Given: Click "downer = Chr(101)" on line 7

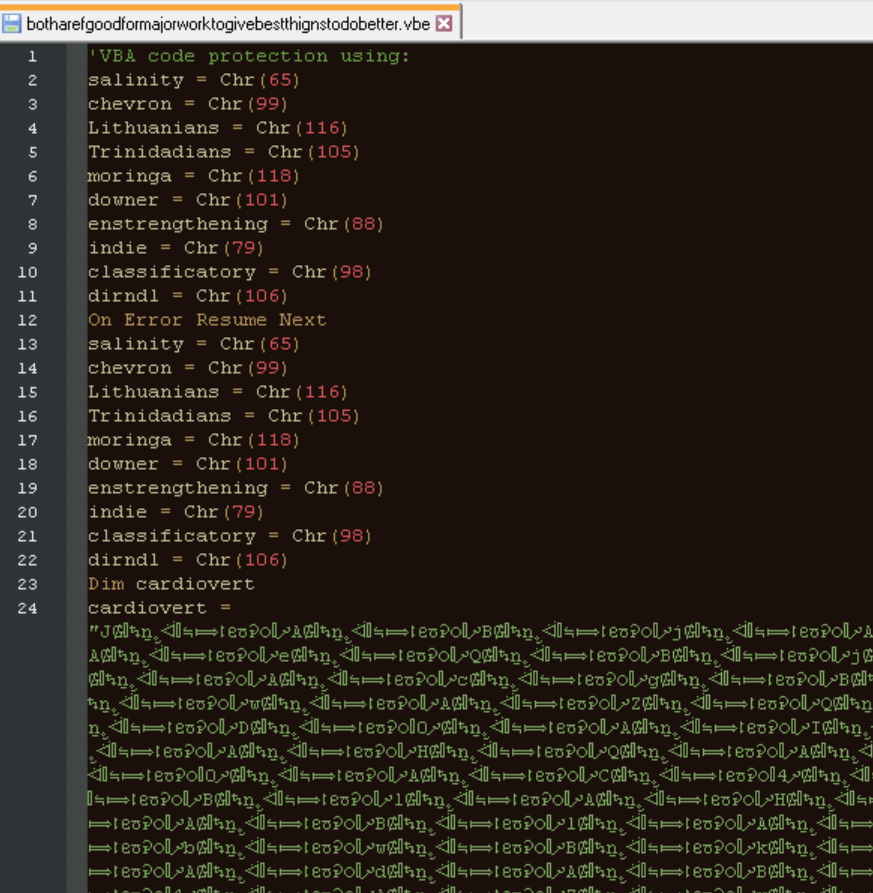Looking at the screenshot, I should pyautogui.click(x=188, y=200).
